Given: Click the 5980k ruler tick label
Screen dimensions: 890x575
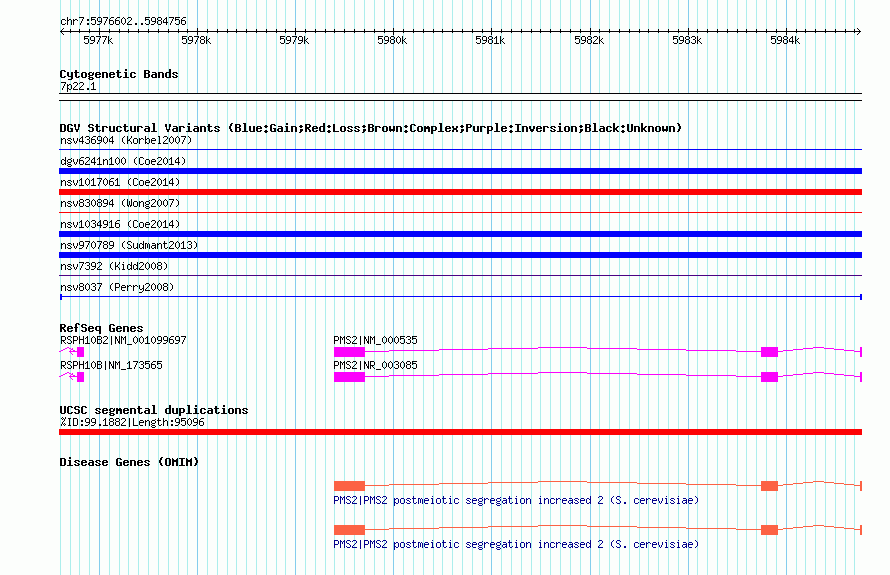Looking at the screenshot, I should (392, 40).
